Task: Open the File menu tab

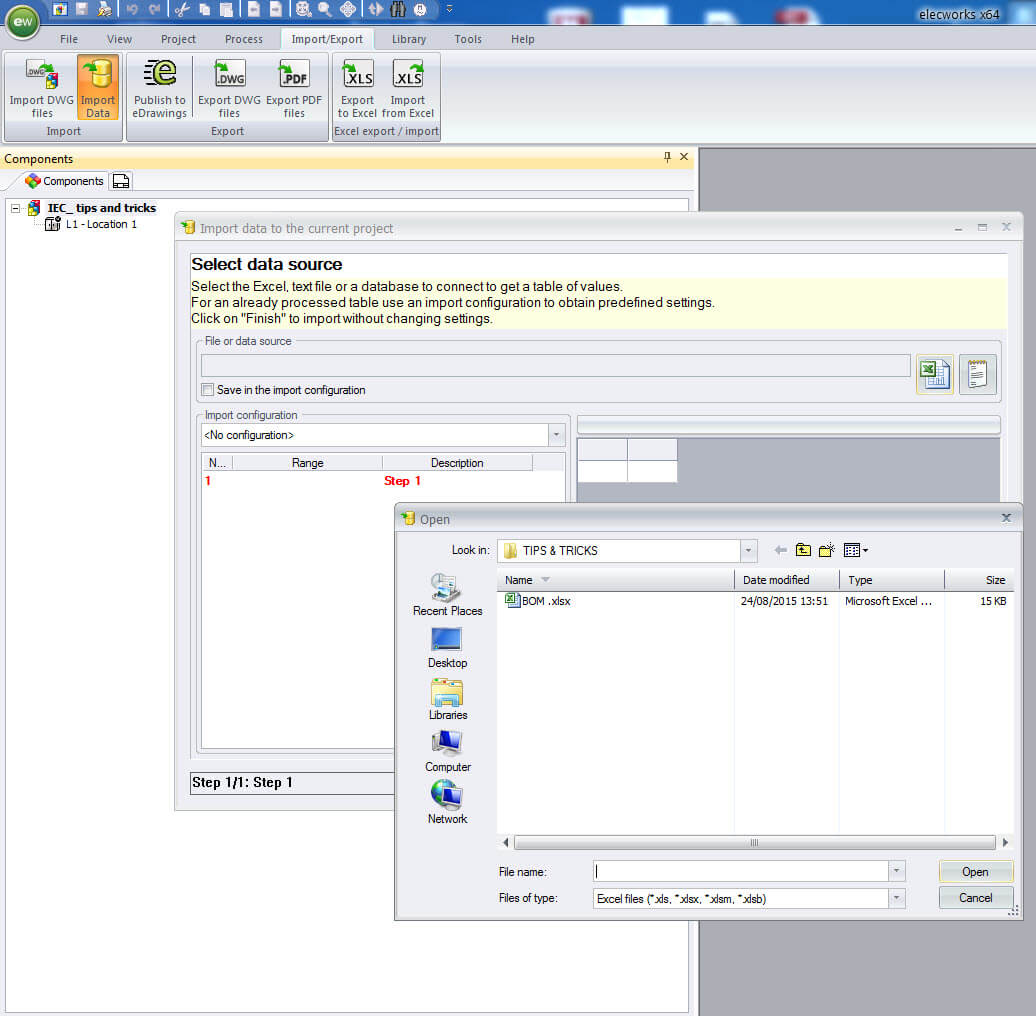Action: [x=69, y=39]
